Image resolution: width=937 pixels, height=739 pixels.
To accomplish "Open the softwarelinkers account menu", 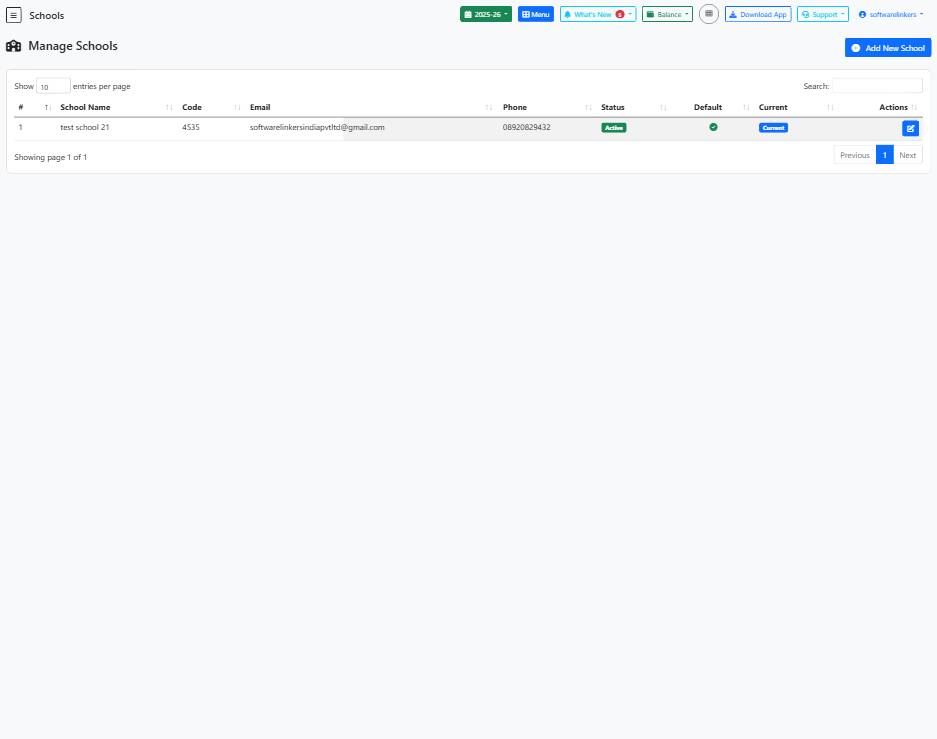I will click(893, 14).
